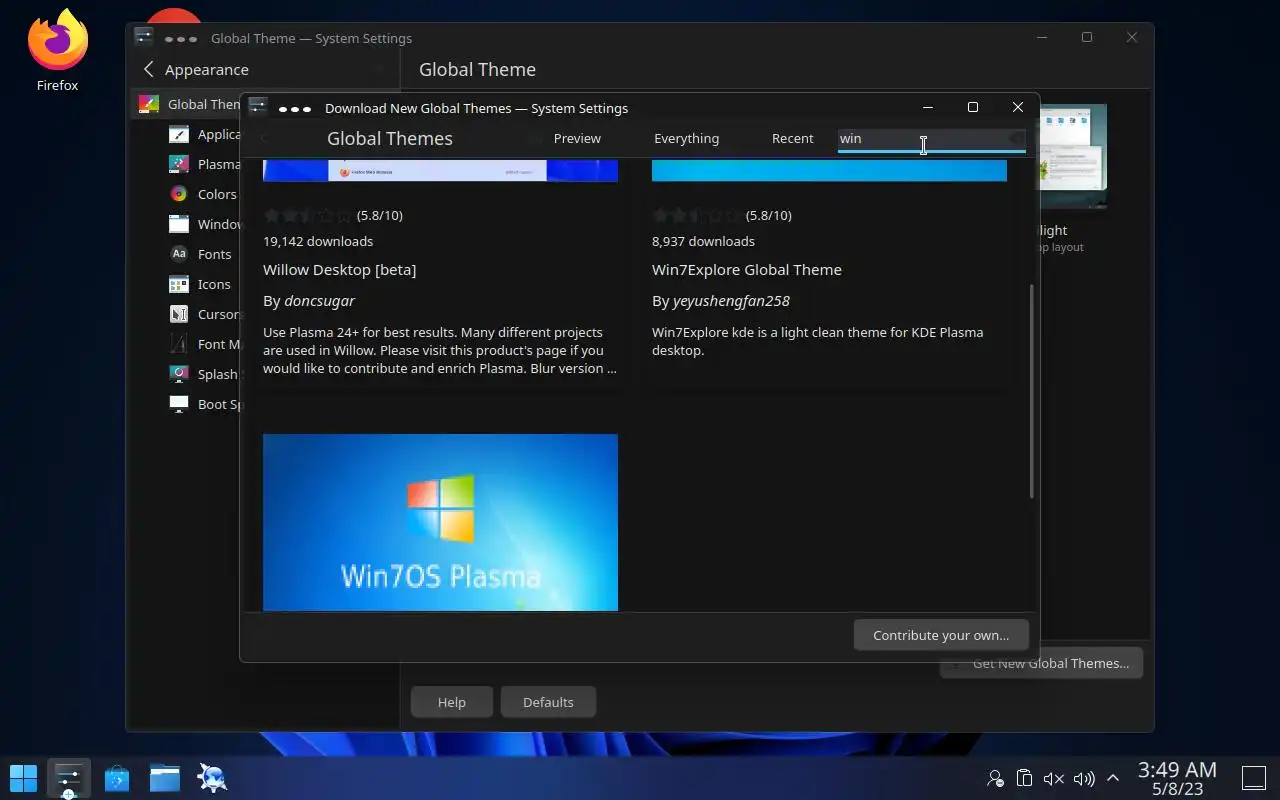Select Icons in the Appearance sidebar
Screen dimensions: 1280x800
coord(207,284)
